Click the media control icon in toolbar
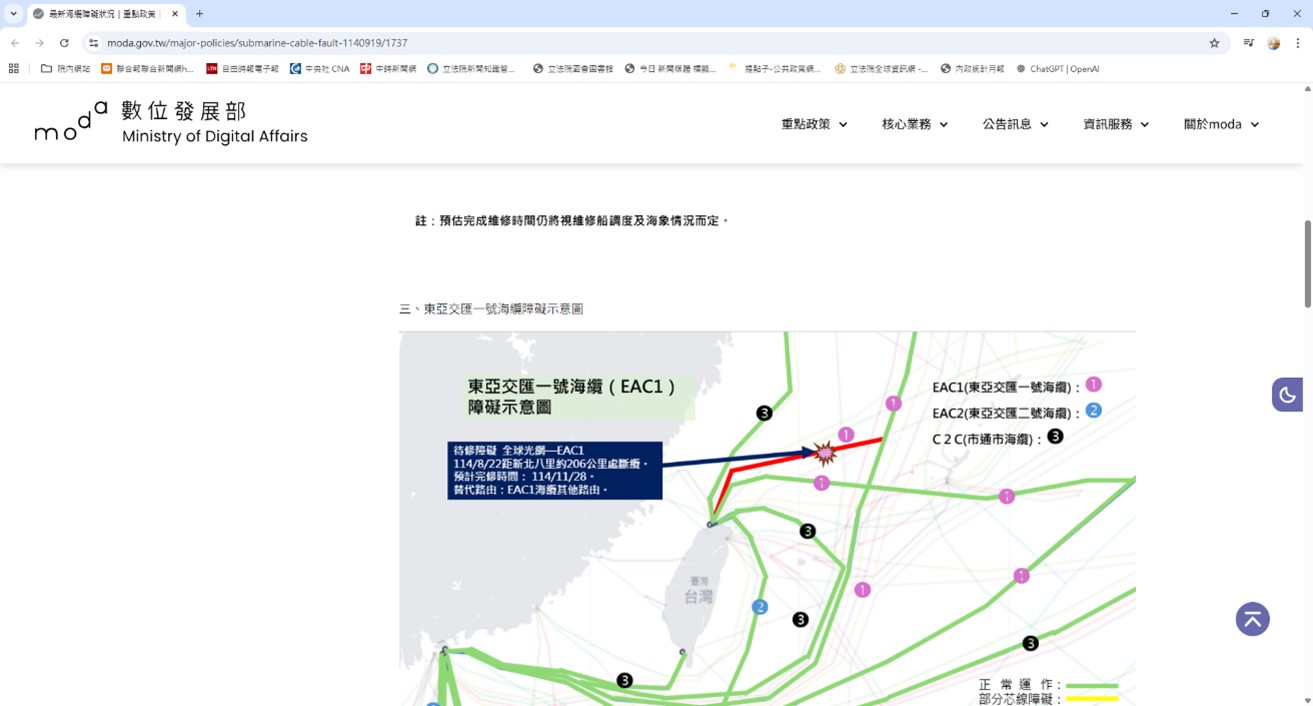Viewport: 1313px width, 706px height. 1248,43
